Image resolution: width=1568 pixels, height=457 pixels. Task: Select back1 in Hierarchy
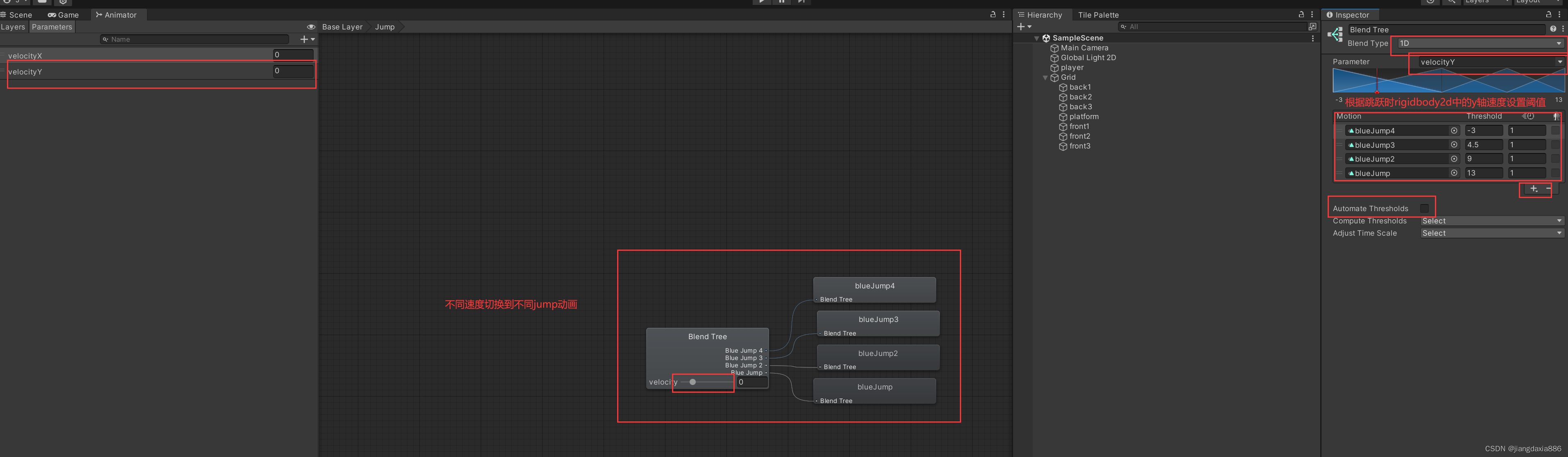(1080, 87)
